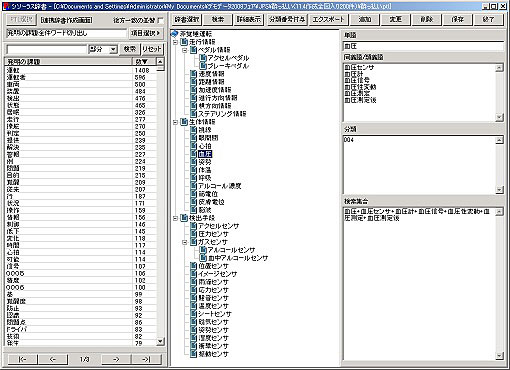Click the icon beside 湿度センサ
The width and height of the screenshot is (510, 370).
coord(194,338)
